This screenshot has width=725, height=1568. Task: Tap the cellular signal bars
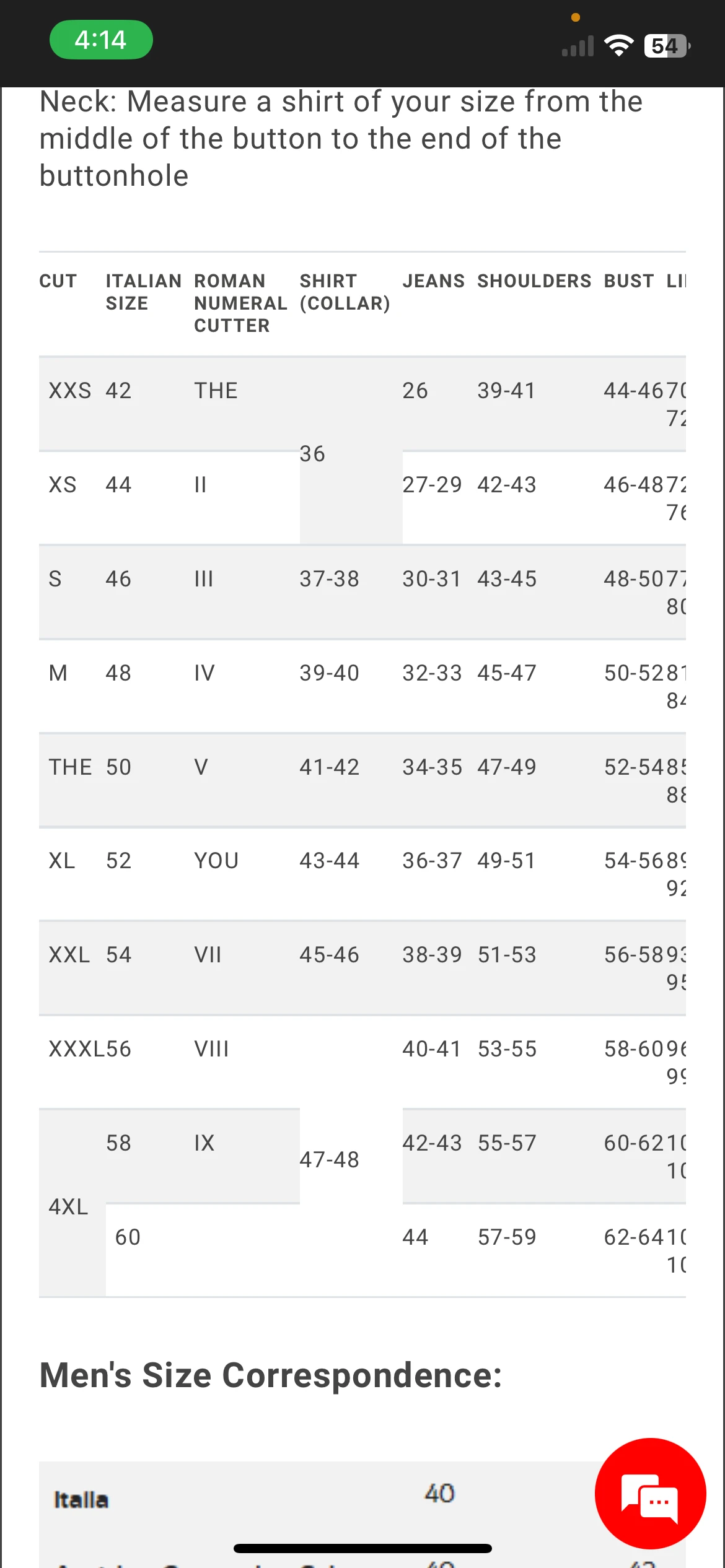click(x=578, y=46)
